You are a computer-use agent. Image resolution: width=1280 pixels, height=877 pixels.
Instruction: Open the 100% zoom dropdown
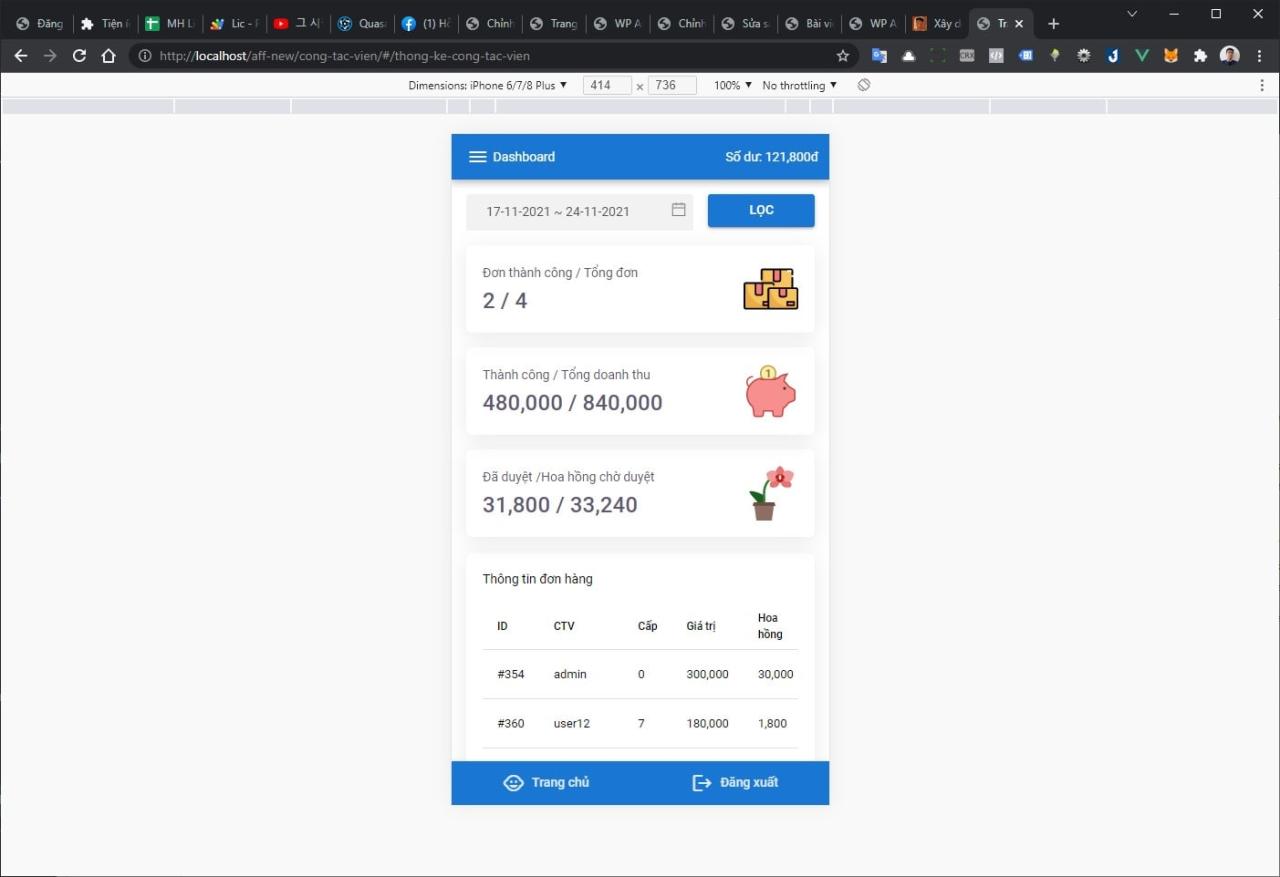(x=730, y=85)
